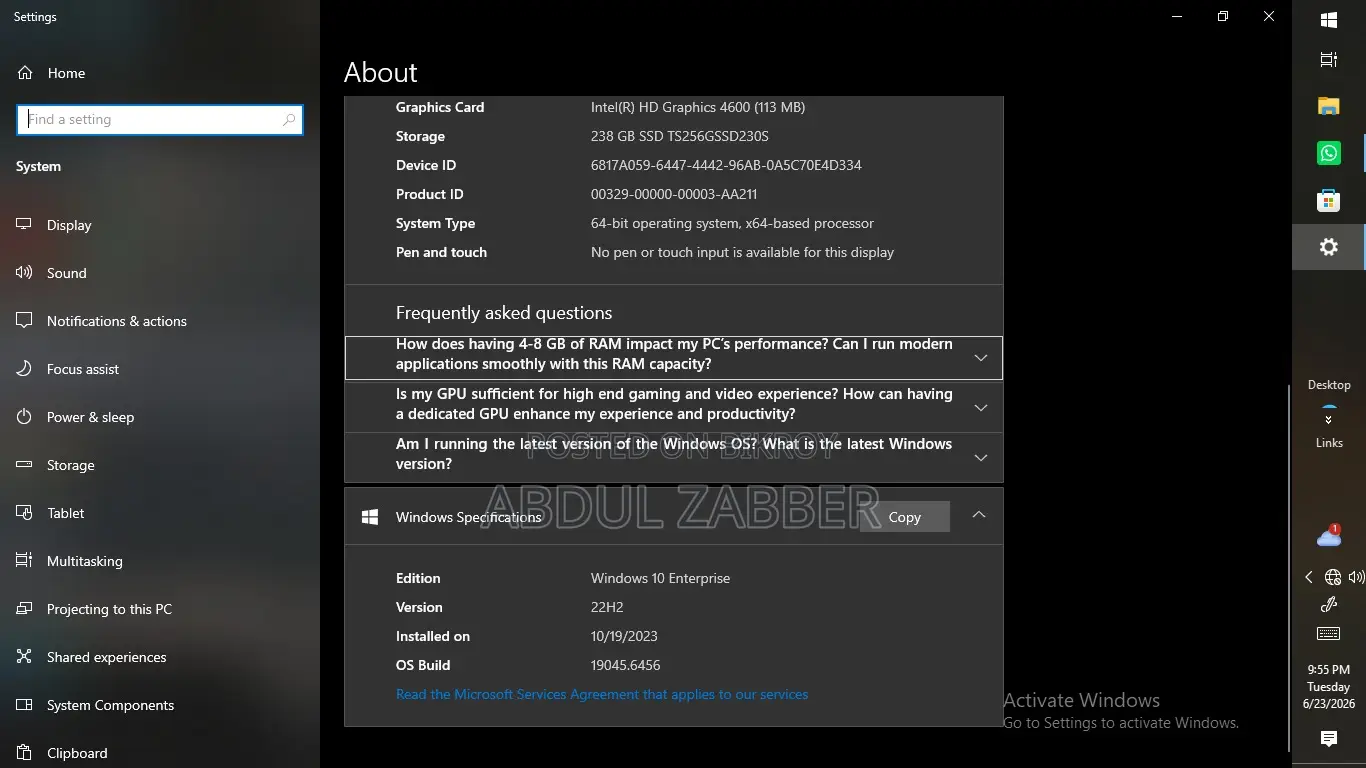
Task: Launch File Explorer from the taskbar
Action: tap(1329, 106)
